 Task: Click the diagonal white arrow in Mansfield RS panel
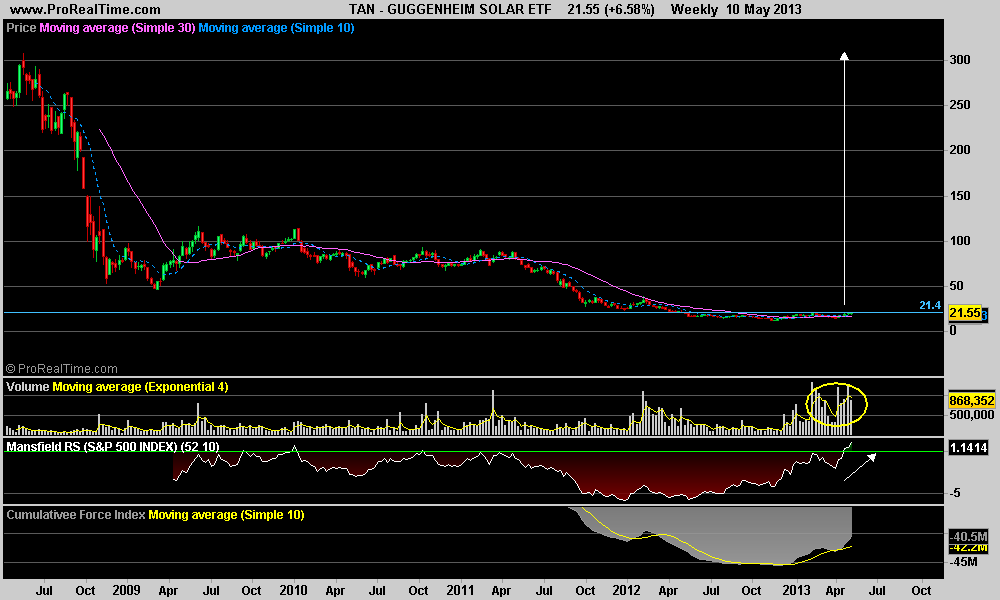click(860, 466)
